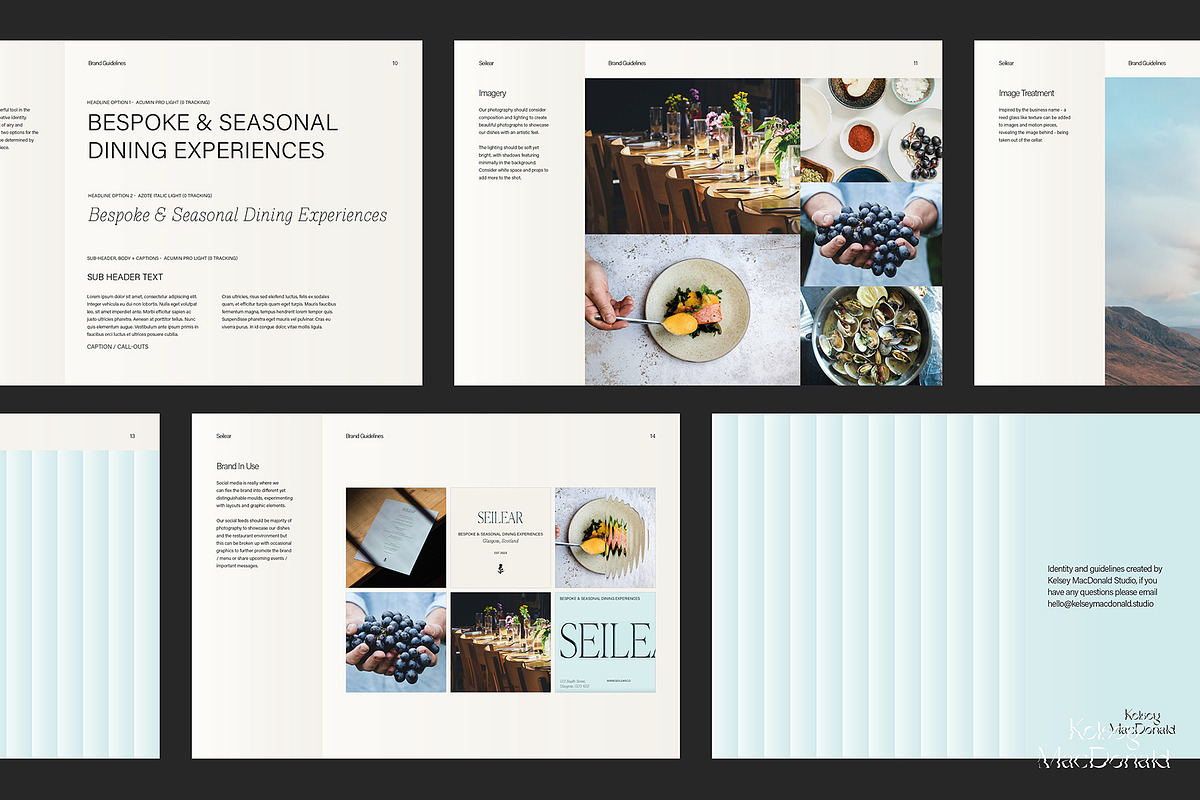The height and width of the screenshot is (800, 1200).
Task: Select the uppercase 'BESPOKE & SEASONAL DINING EXPERIENCES' headline
Action: [213, 136]
